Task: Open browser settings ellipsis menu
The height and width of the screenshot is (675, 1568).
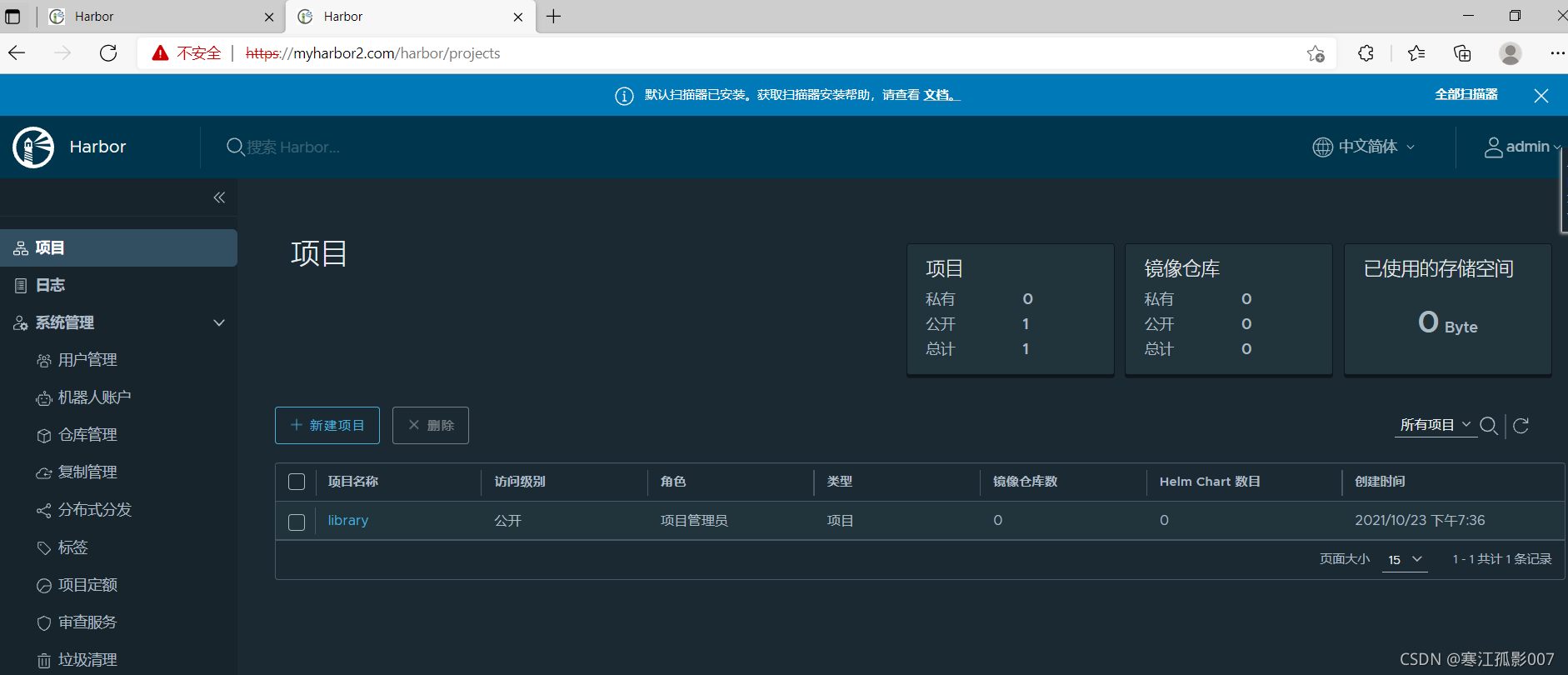Action: click(1557, 53)
